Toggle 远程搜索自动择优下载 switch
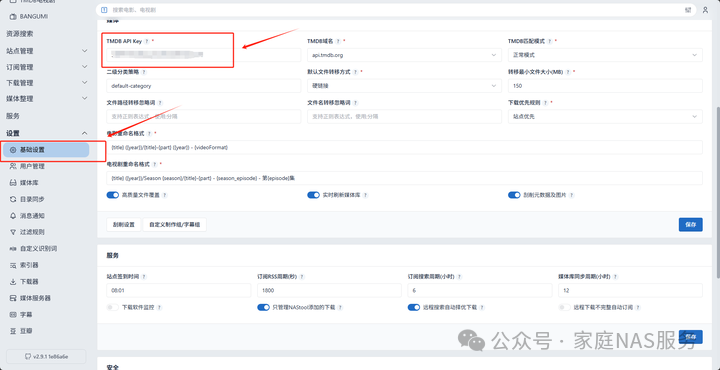 [x=414, y=308]
